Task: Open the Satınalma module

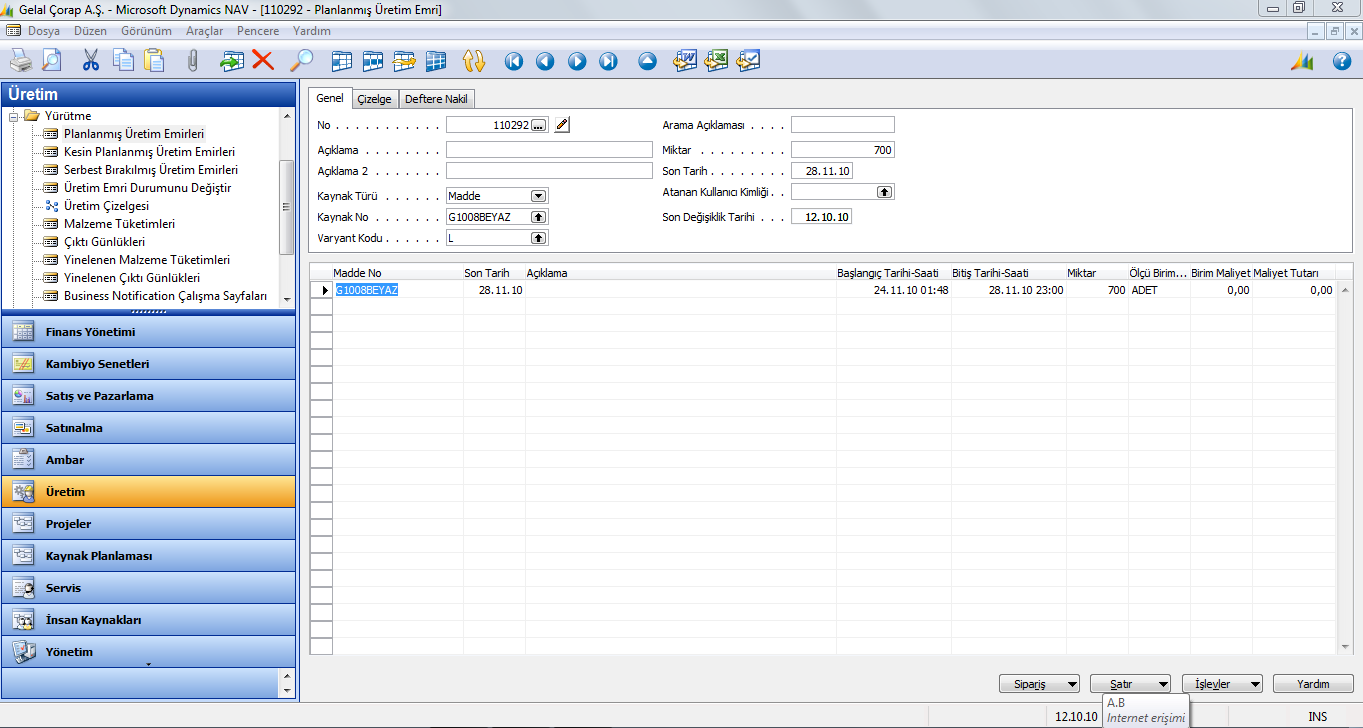Action: pos(148,428)
